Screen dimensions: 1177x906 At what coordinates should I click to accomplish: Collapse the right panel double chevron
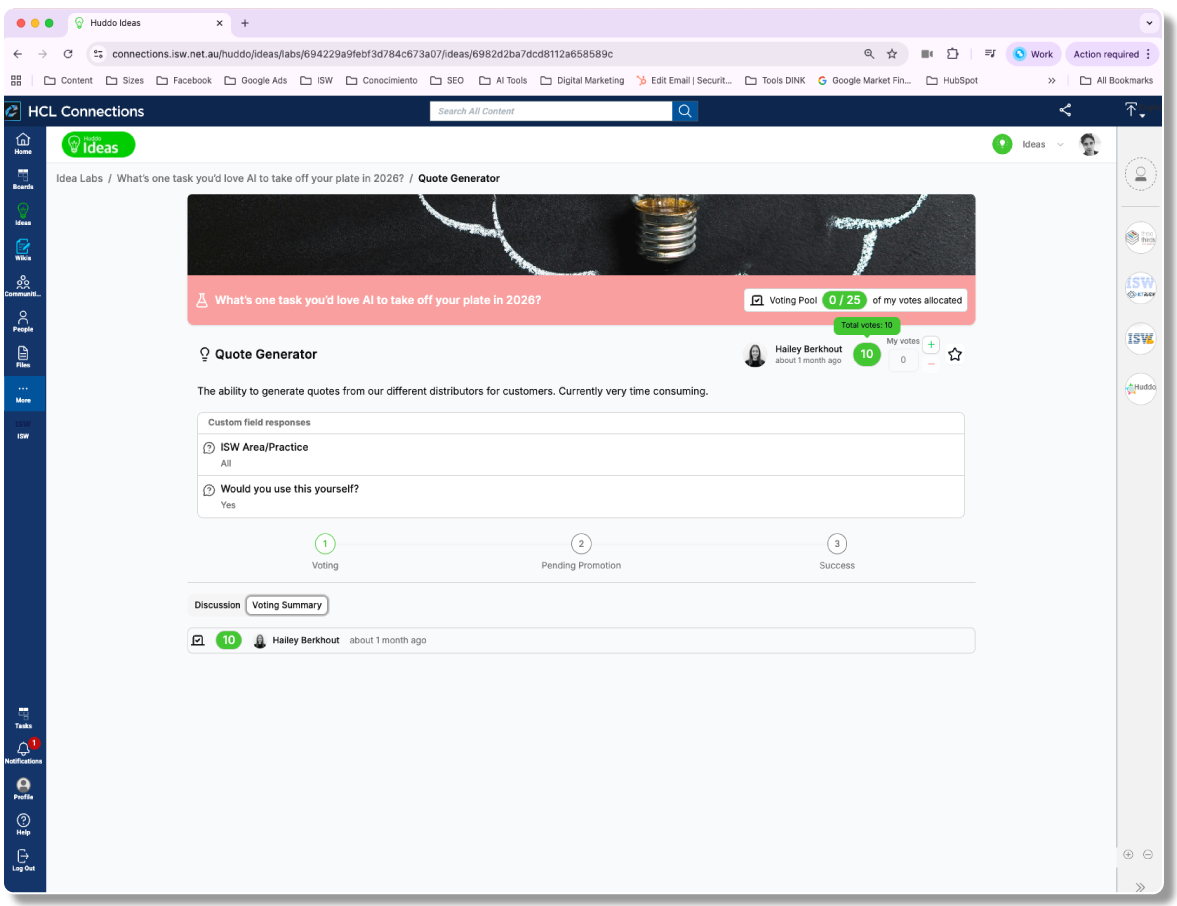tap(1139, 887)
